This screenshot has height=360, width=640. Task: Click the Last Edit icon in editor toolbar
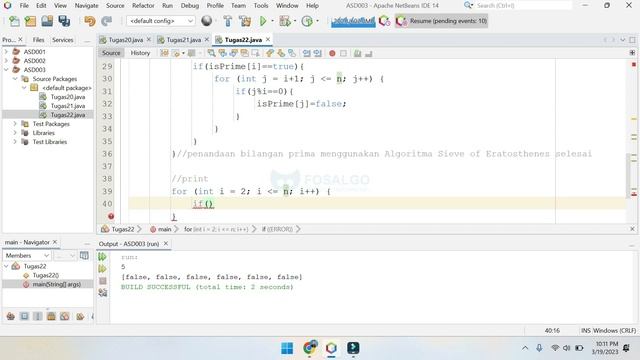point(164,53)
